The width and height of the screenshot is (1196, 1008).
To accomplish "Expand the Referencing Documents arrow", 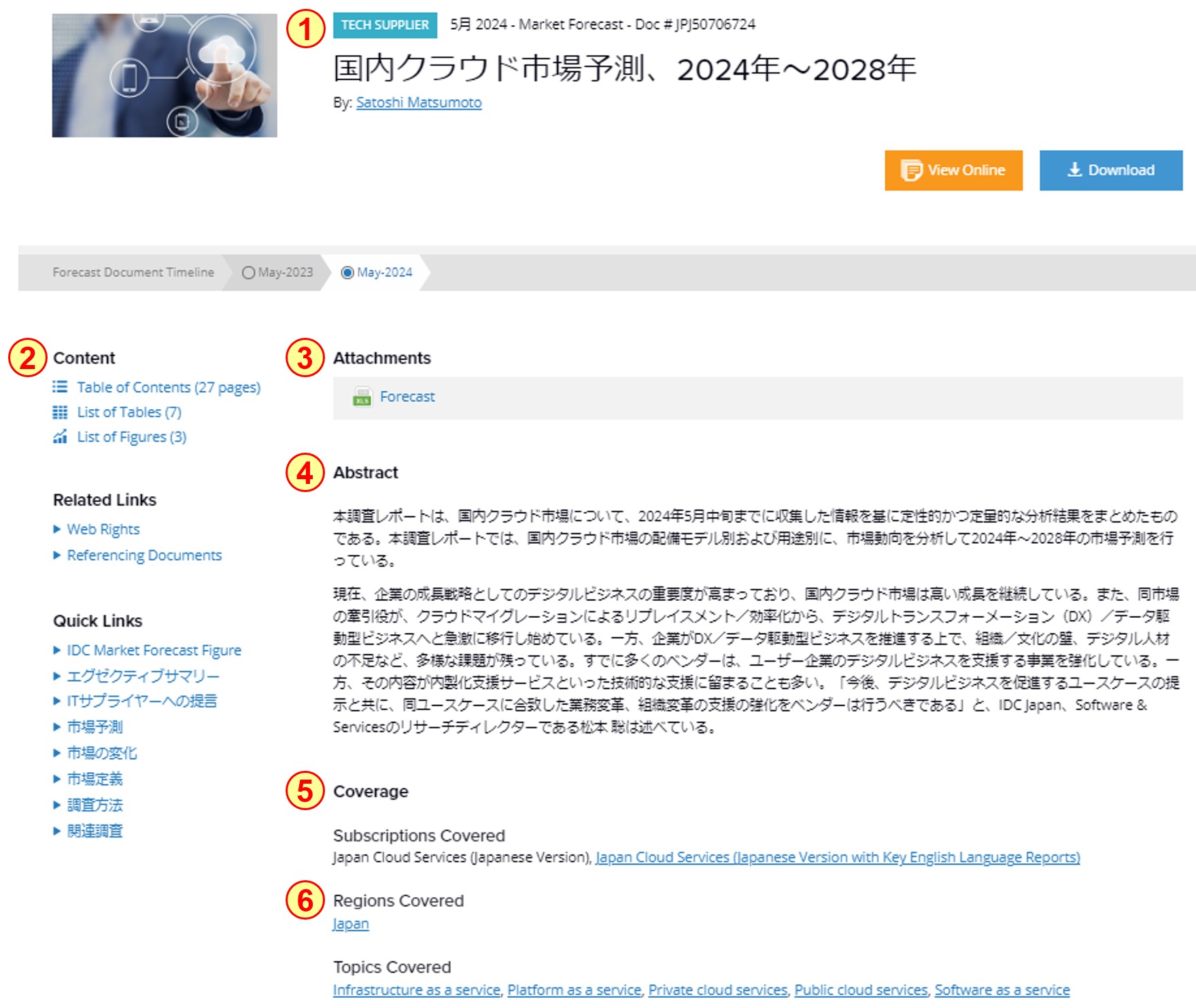I will 57,555.
